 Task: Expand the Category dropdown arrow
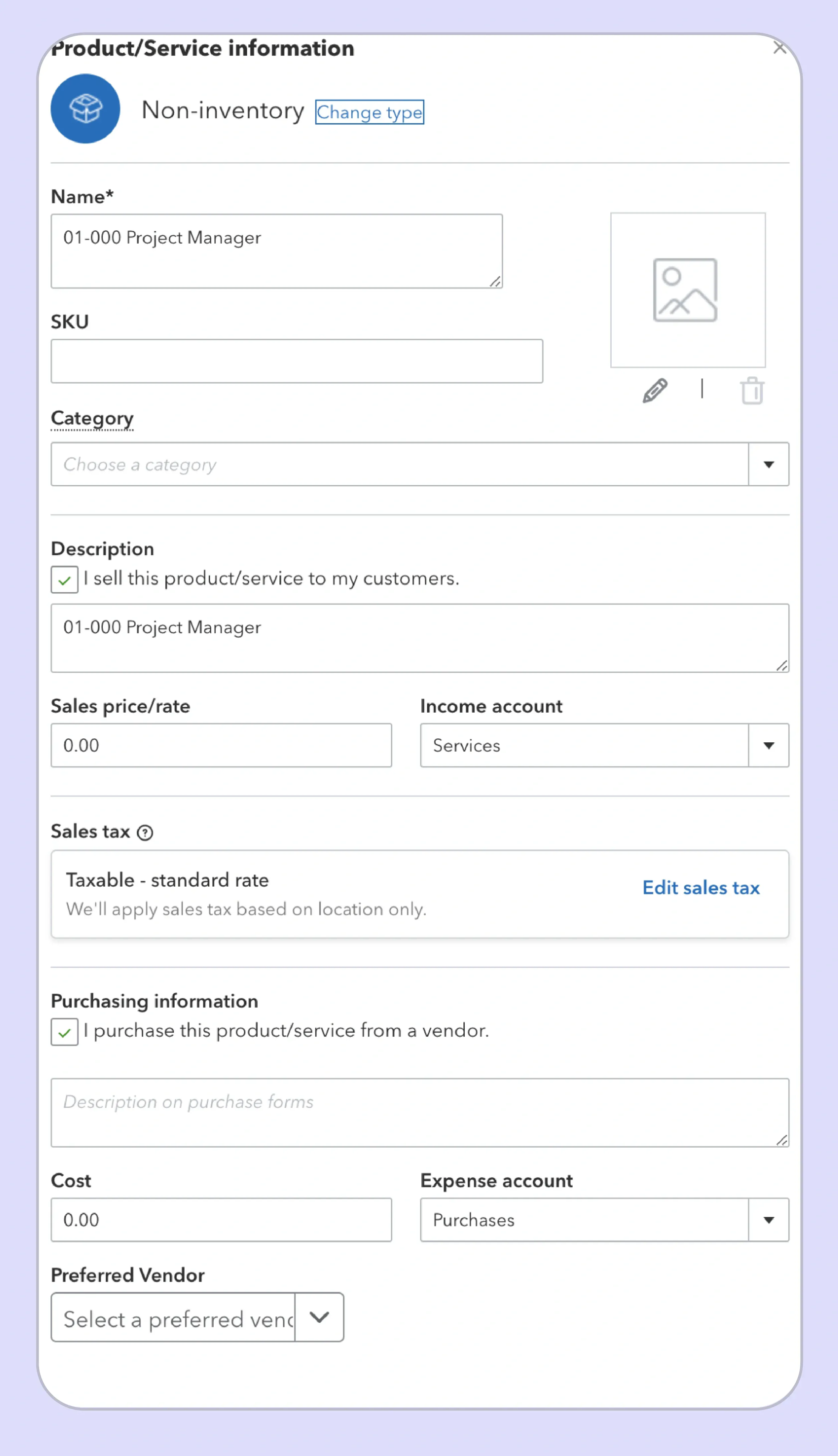[768, 464]
